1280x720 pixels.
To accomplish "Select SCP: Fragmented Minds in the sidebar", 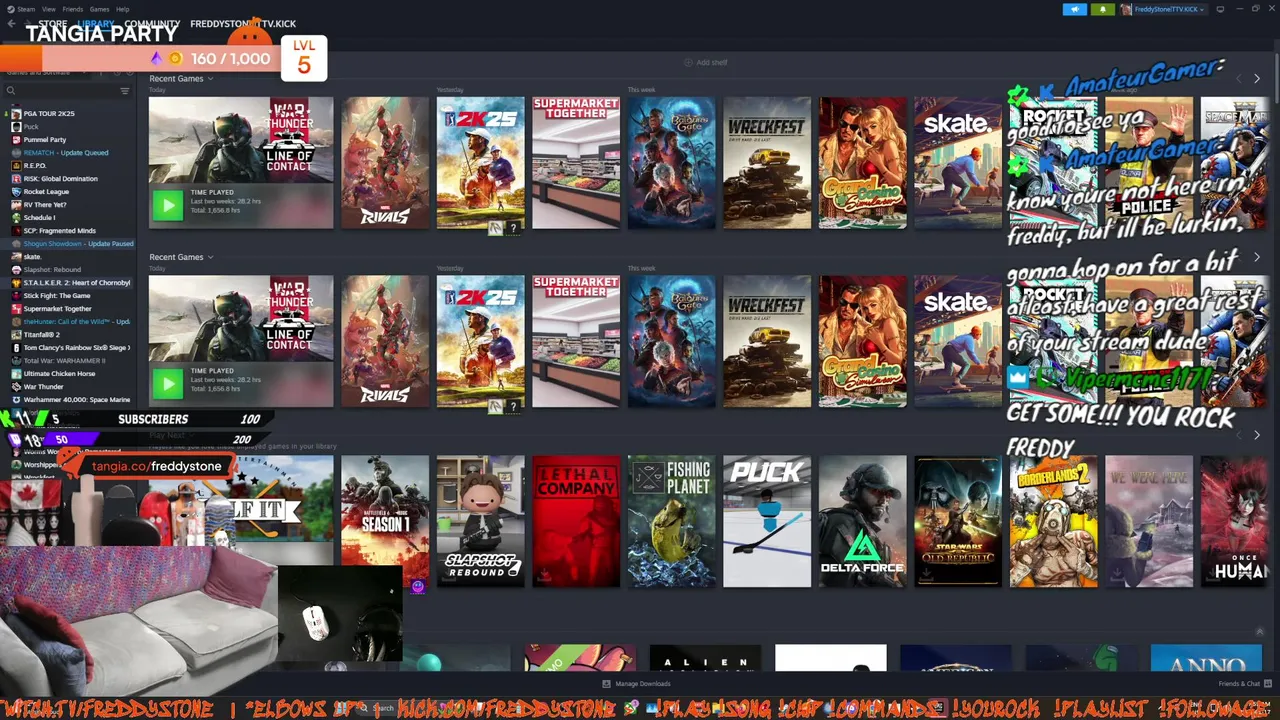I will (60, 231).
